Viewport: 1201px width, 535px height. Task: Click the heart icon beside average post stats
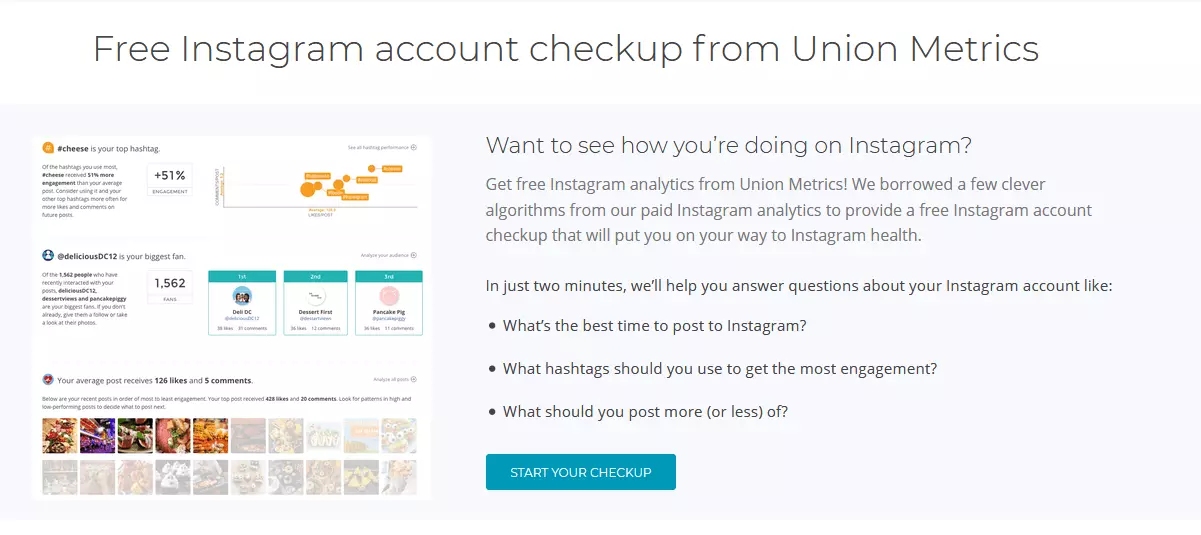(48, 380)
